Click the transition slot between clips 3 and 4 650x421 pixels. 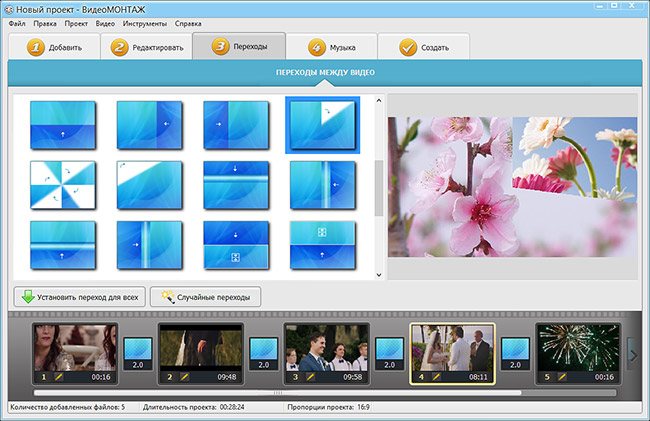tap(389, 353)
